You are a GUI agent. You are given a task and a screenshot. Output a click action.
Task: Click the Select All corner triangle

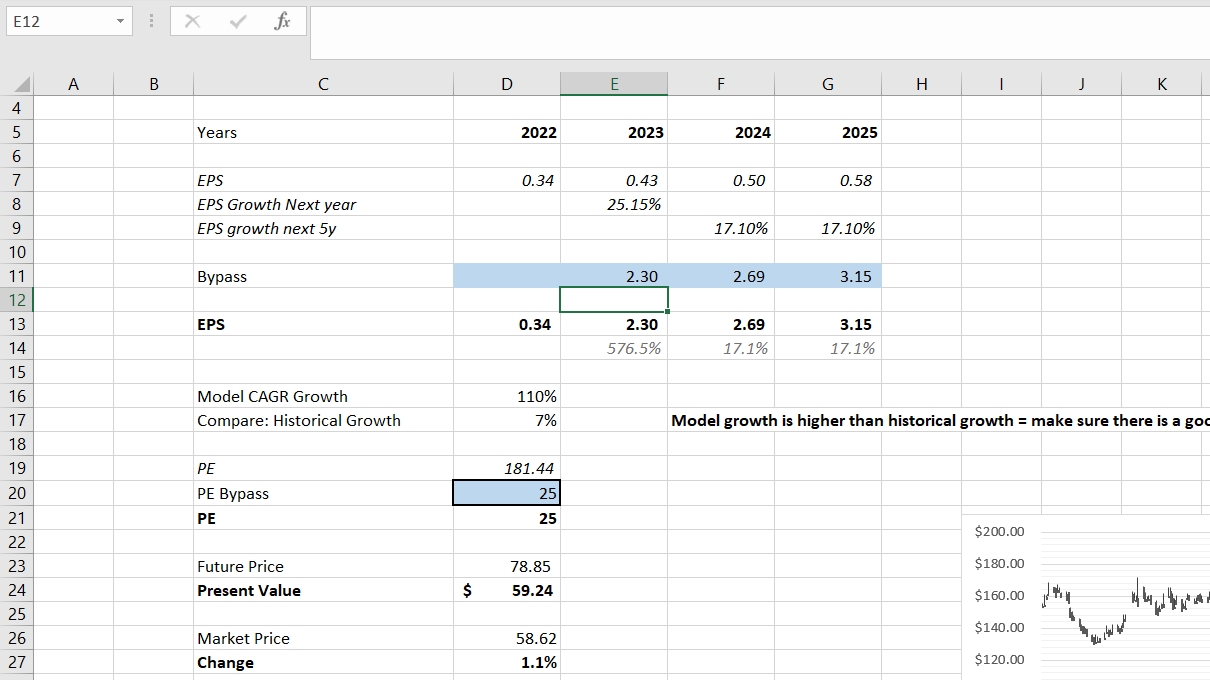coord(22,85)
